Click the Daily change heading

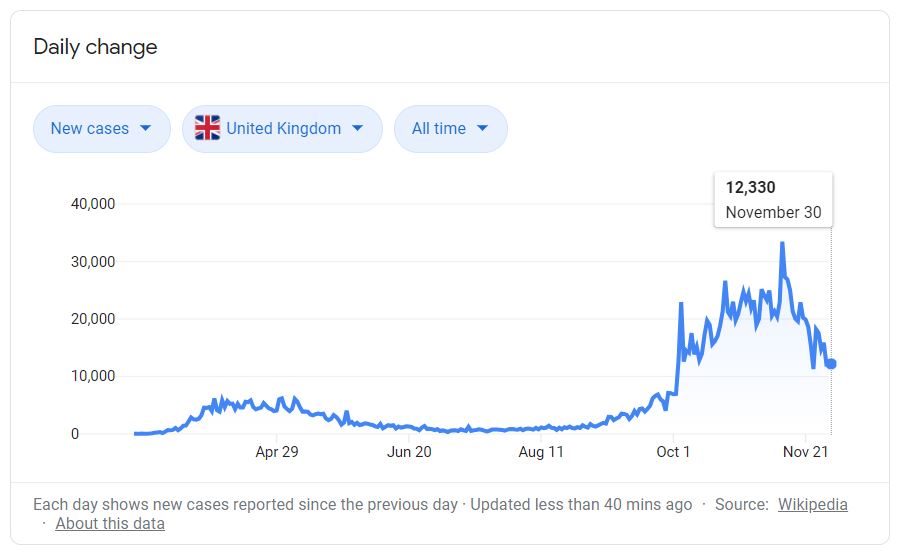95,47
